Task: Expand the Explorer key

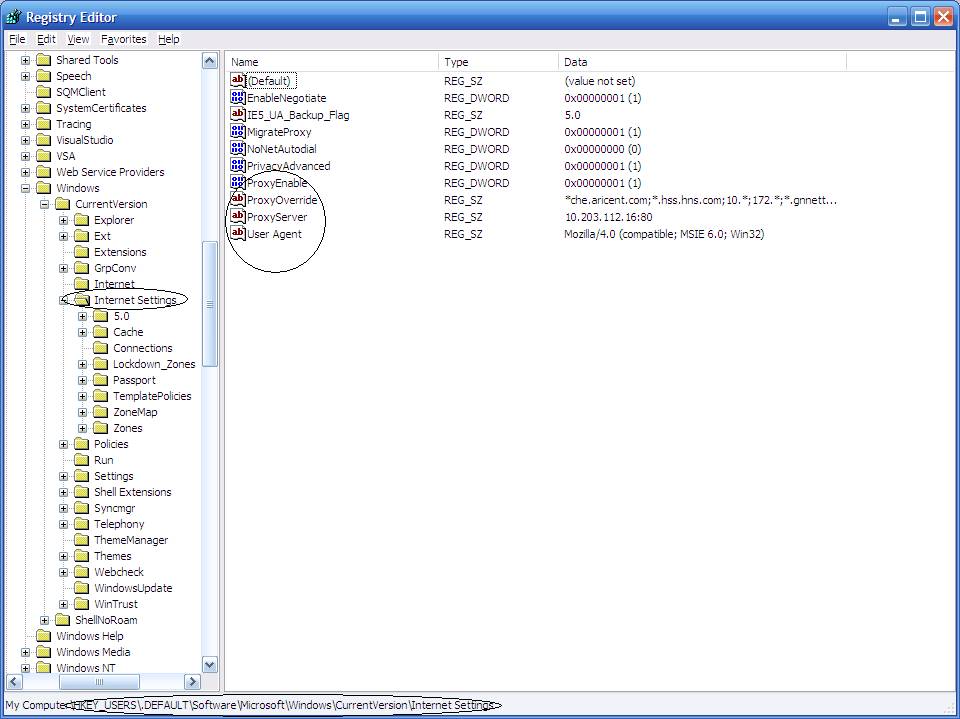Action: coord(63,220)
